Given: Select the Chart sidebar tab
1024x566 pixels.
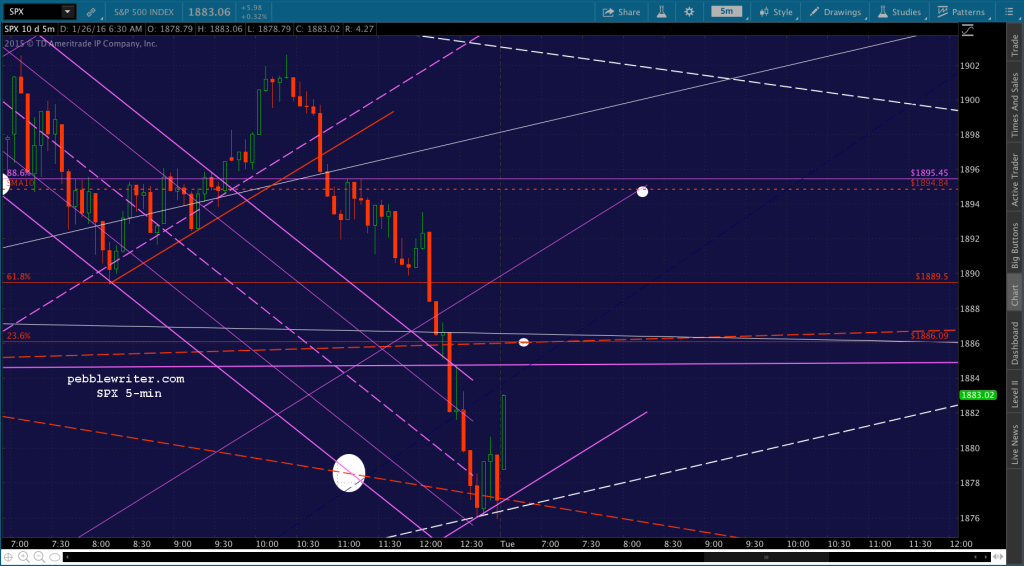Looking at the screenshot, I should (x=1015, y=295).
